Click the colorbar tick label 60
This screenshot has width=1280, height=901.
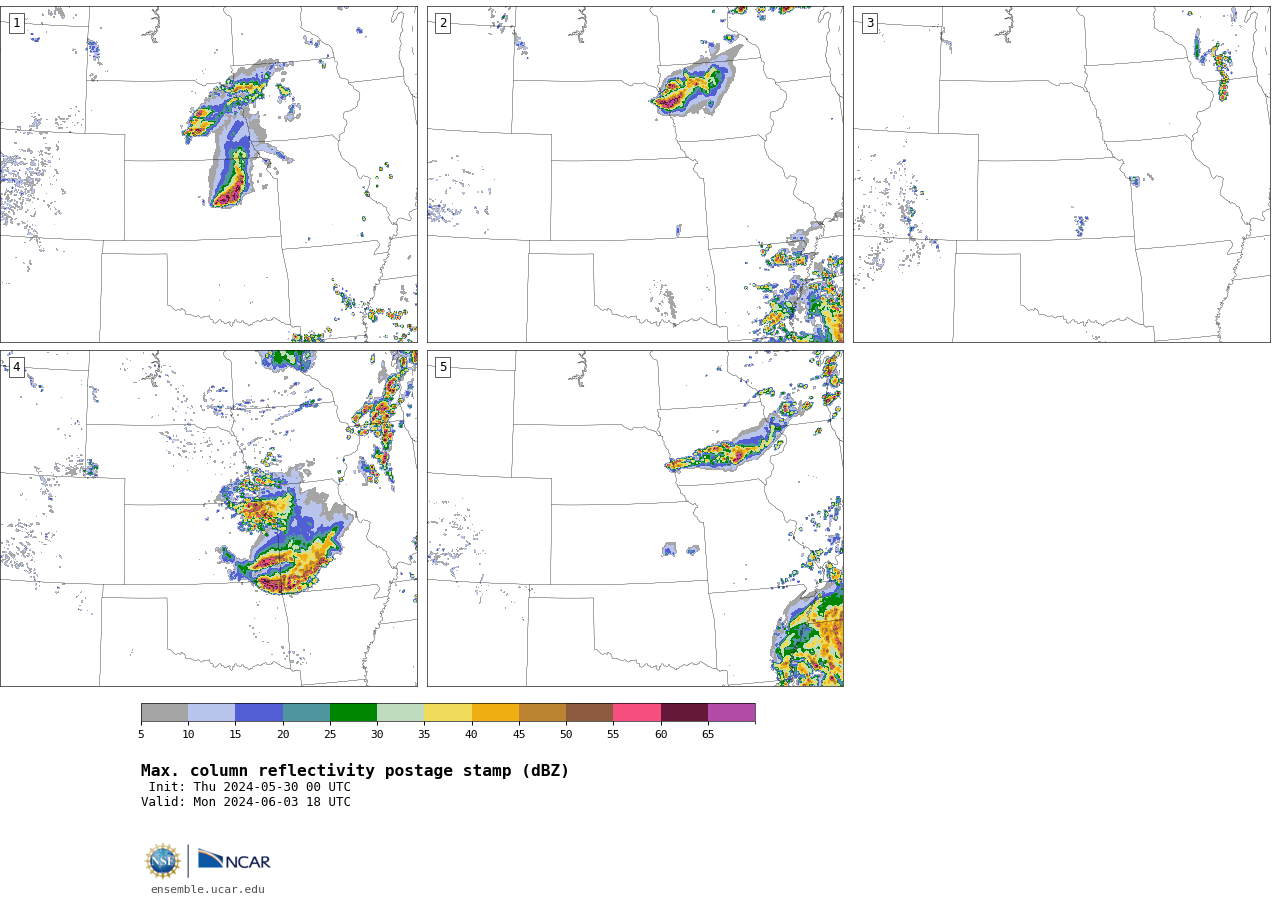pyautogui.click(x=661, y=735)
